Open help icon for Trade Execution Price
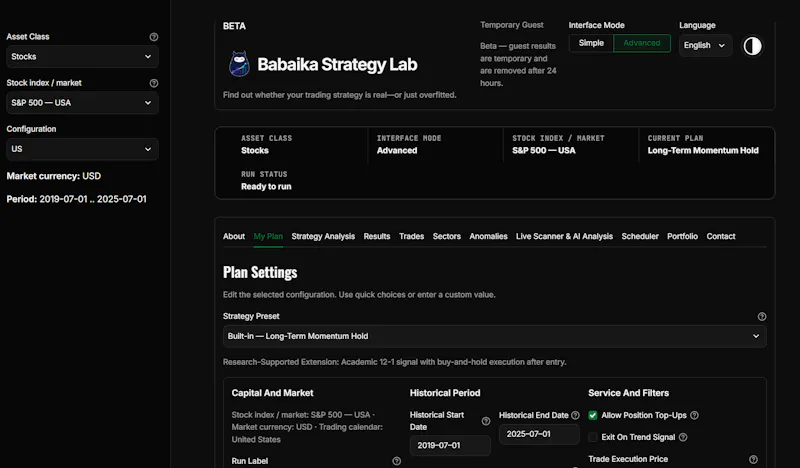The width and height of the screenshot is (800, 468). pos(753,459)
